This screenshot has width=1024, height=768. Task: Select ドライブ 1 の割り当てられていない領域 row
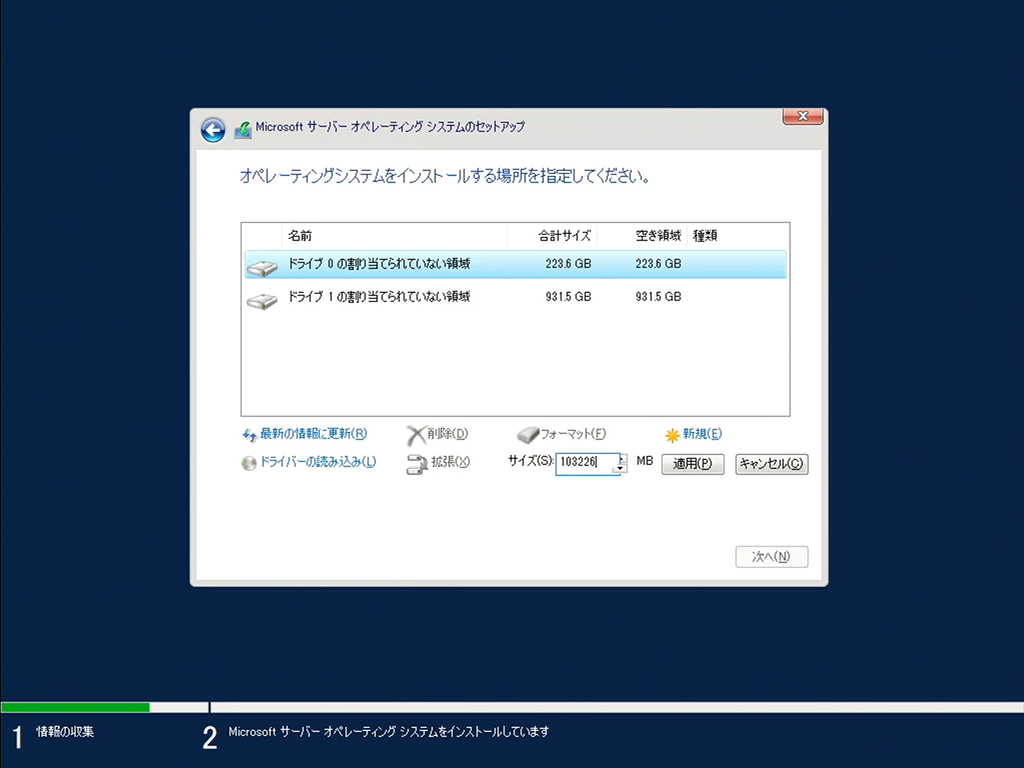(x=515, y=297)
